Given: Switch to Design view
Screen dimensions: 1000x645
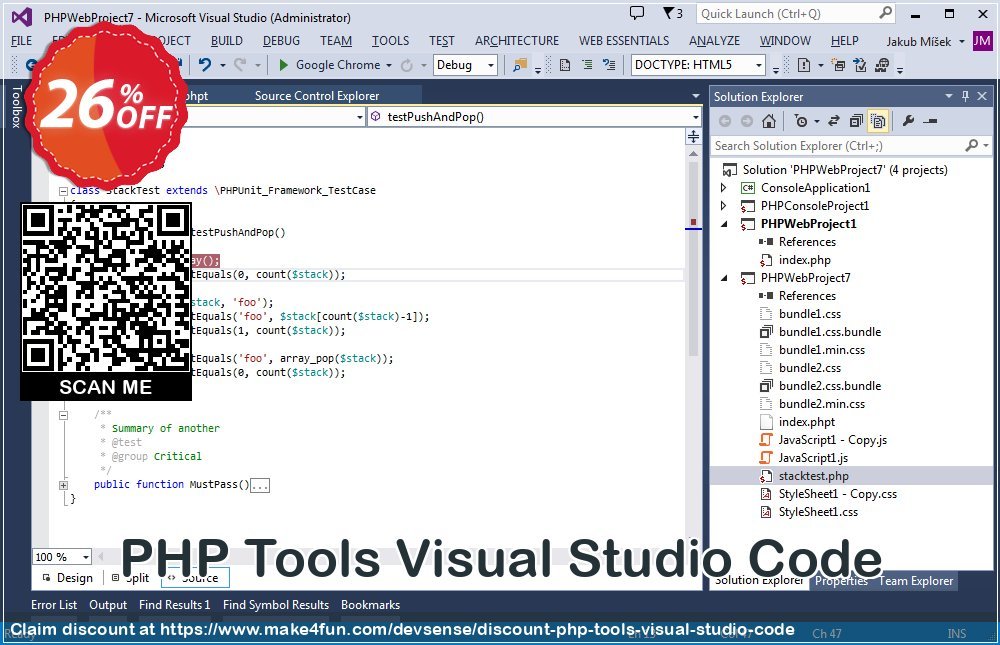Looking at the screenshot, I should point(68,578).
